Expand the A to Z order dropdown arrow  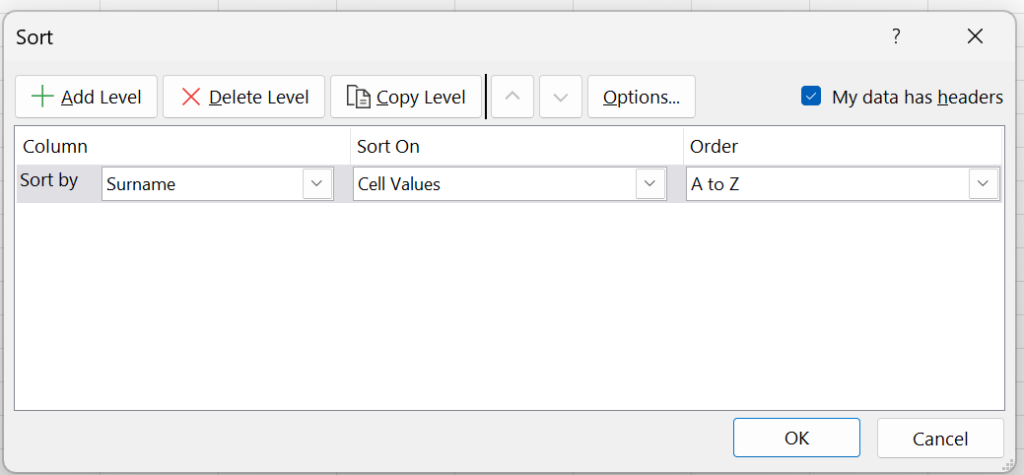(x=983, y=184)
